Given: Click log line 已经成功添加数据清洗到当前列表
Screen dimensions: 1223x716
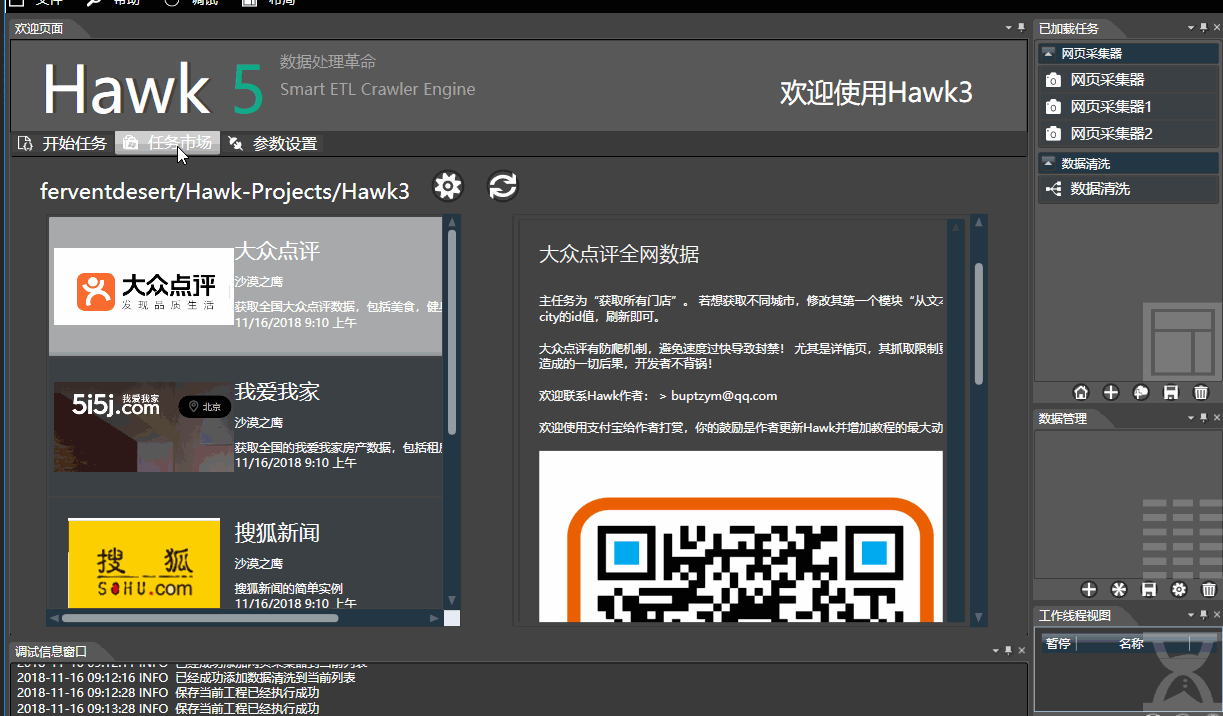Looking at the screenshot, I should tap(186, 677).
